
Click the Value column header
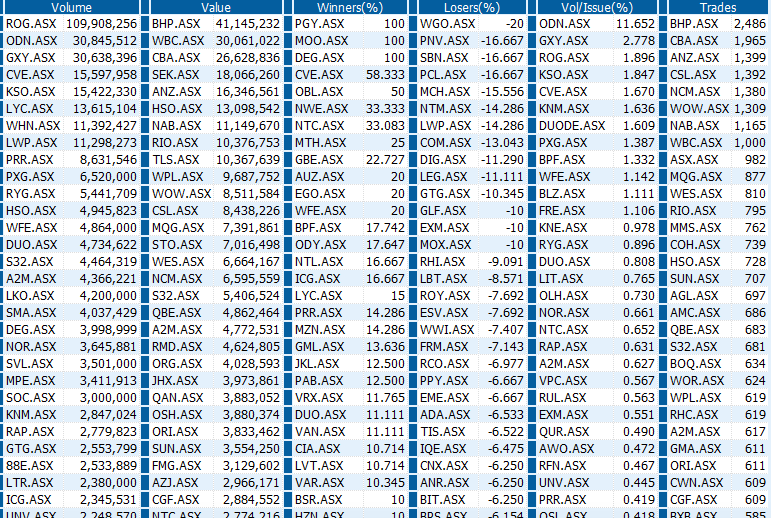pyautogui.click(x=216, y=7)
